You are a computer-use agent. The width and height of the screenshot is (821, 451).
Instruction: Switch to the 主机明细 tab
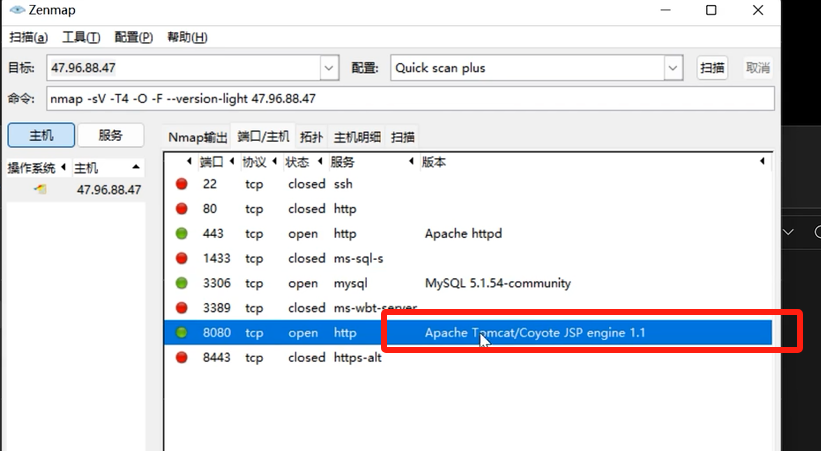click(x=357, y=137)
